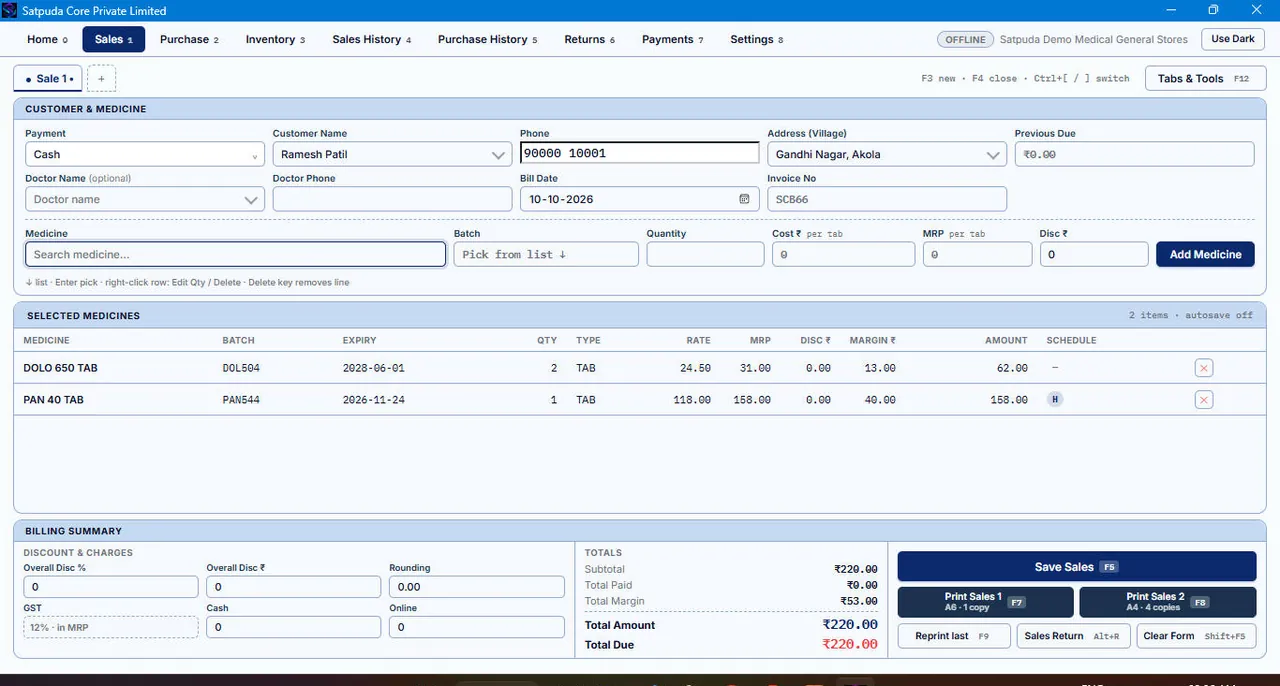Image resolution: width=1280 pixels, height=686 pixels.
Task: Click the Total Amount ₹220.00 value
Action: pos(850,625)
